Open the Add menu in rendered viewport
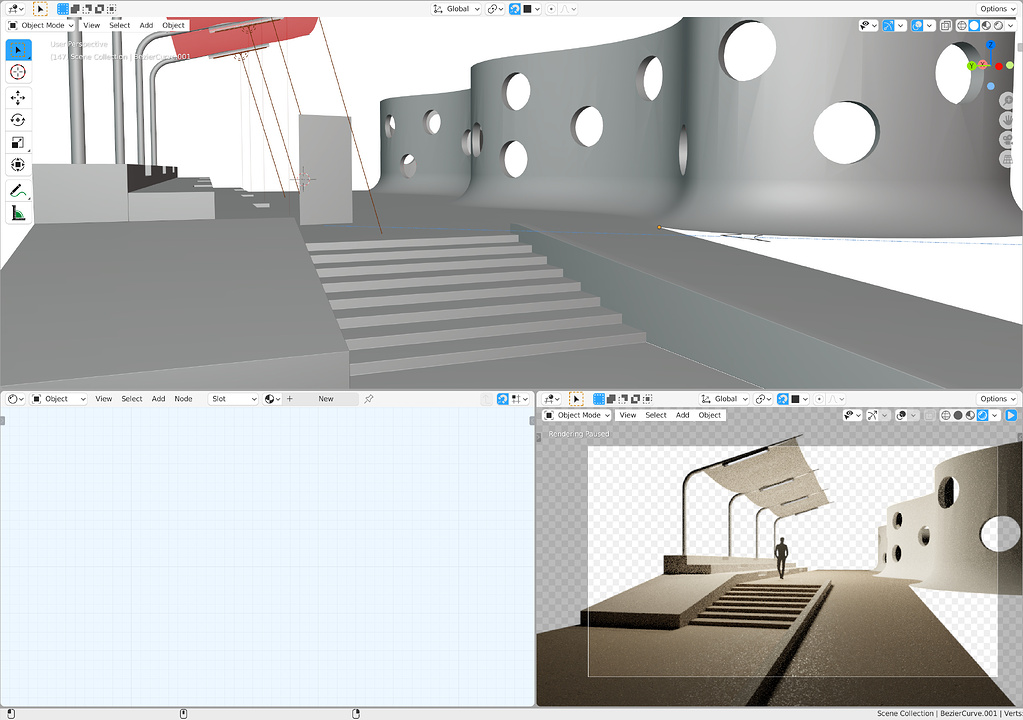Image resolution: width=1023 pixels, height=720 pixels. 682,415
